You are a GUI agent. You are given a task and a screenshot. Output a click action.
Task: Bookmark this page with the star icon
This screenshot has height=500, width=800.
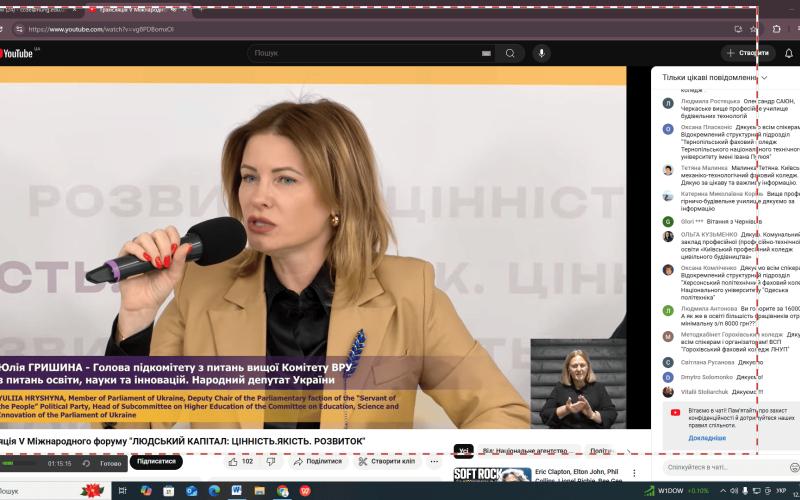[754, 29]
